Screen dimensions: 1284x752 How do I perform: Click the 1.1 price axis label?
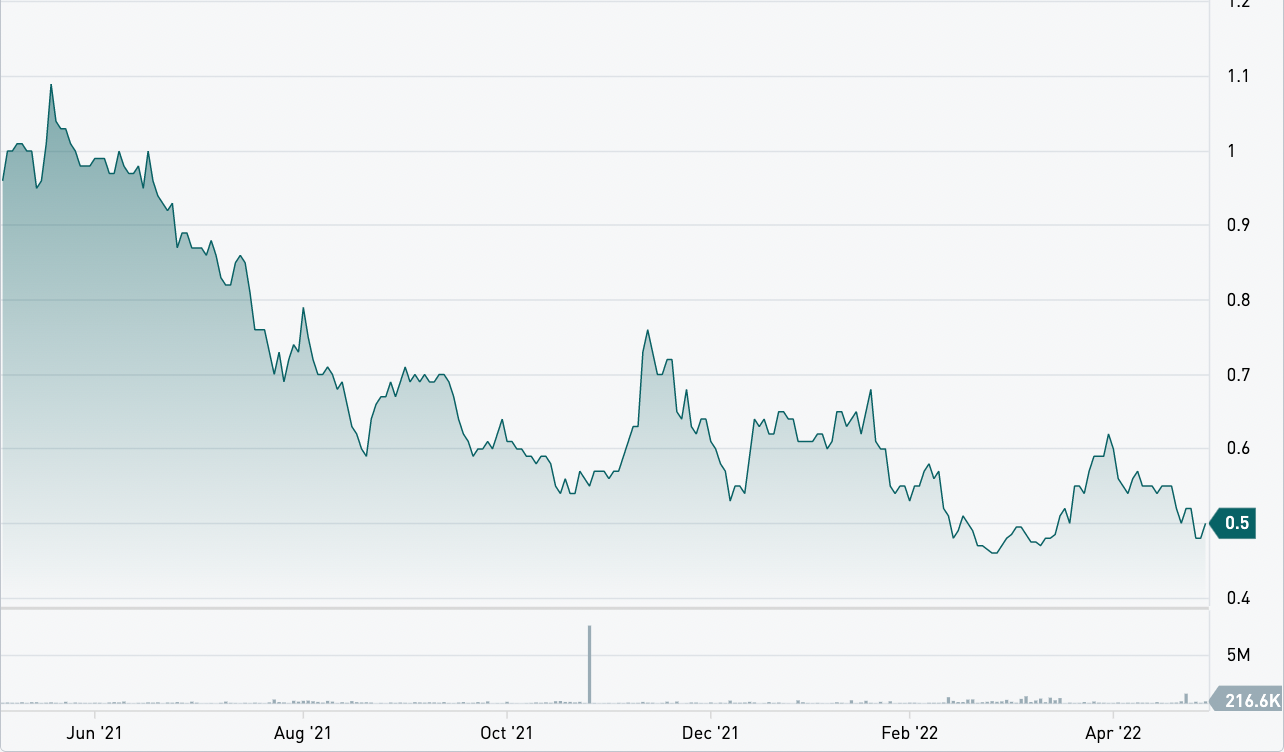[1238, 76]
